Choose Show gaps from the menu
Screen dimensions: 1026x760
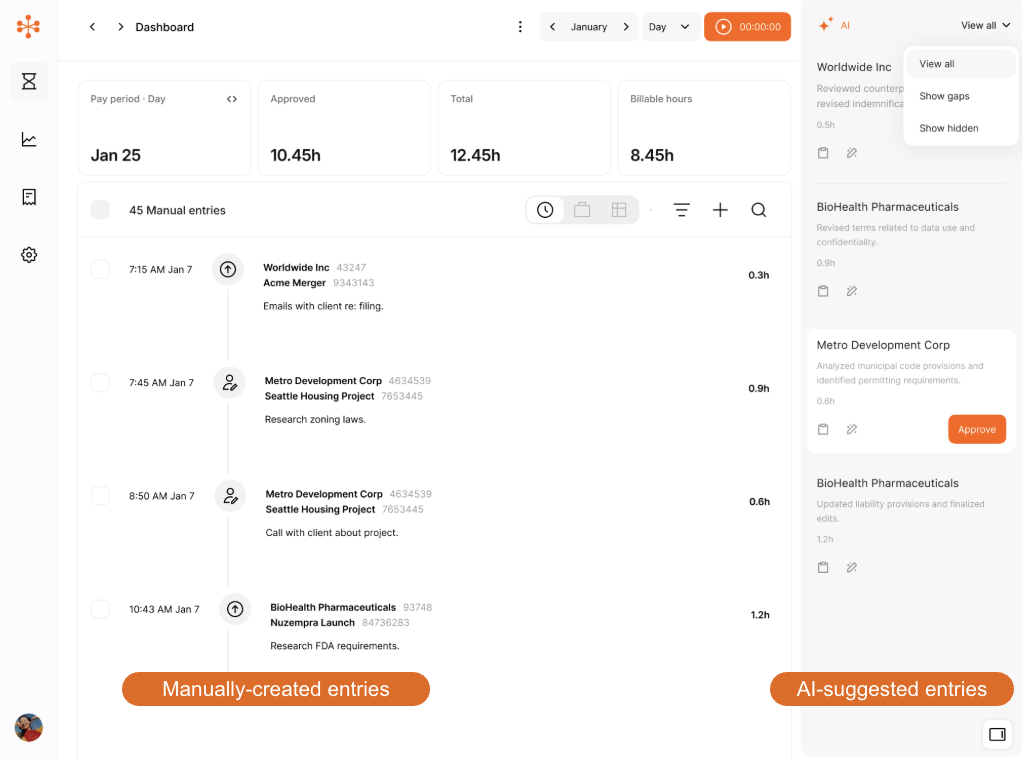coord(944,96)
